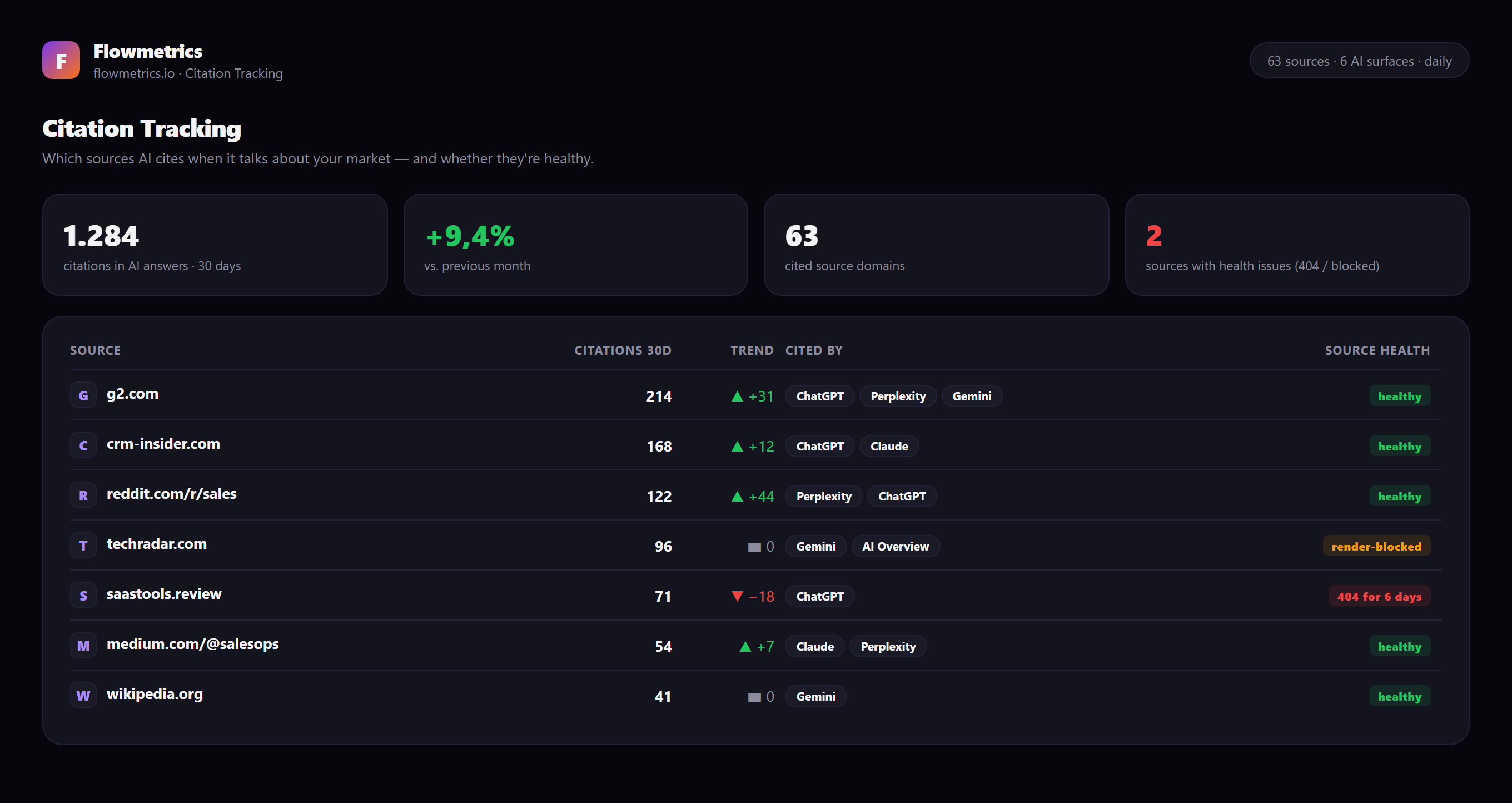Screen dimensions: 1512x803
Task: Open the reddit.com/r/sales source link
Action: [x=171, y=494]
